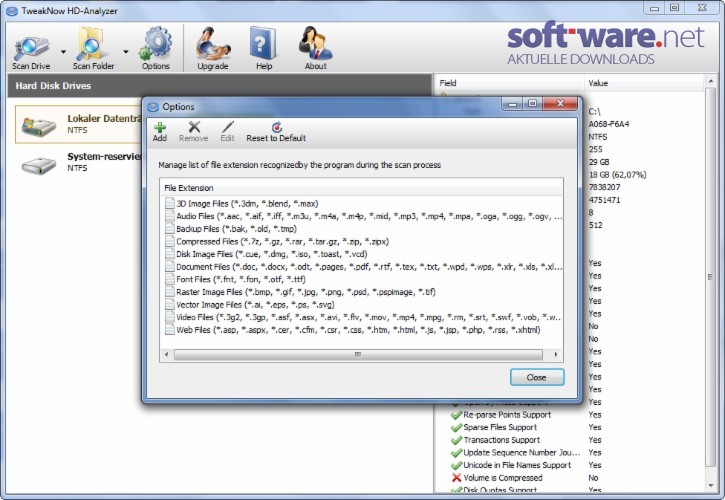This screenshot has width=725, height=500.
Task: Click the Scan Drive toolbar icon
Action: point(31,49)
